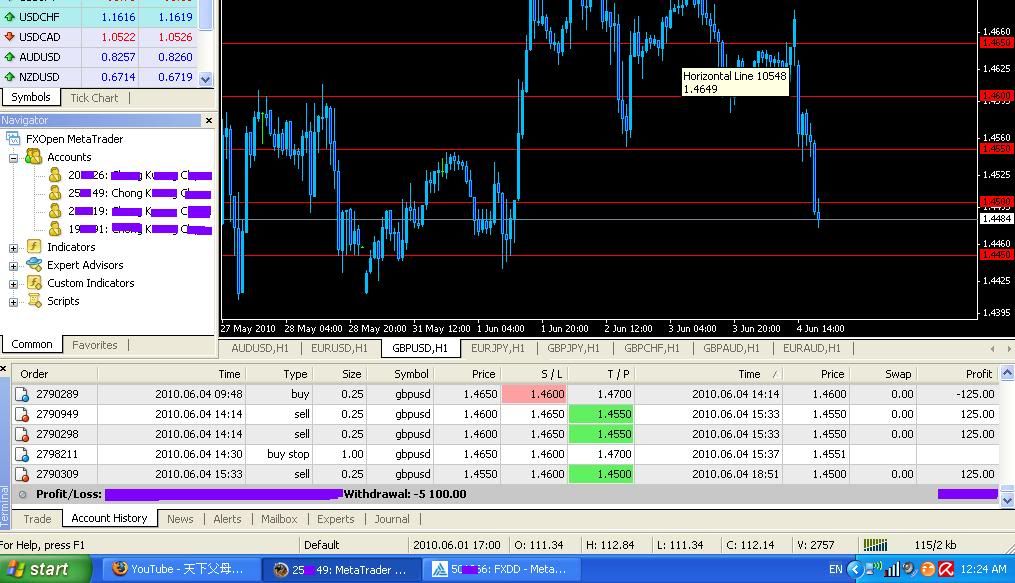
Task: Collapse the Accounts tree node
Action: click(14, 158)
